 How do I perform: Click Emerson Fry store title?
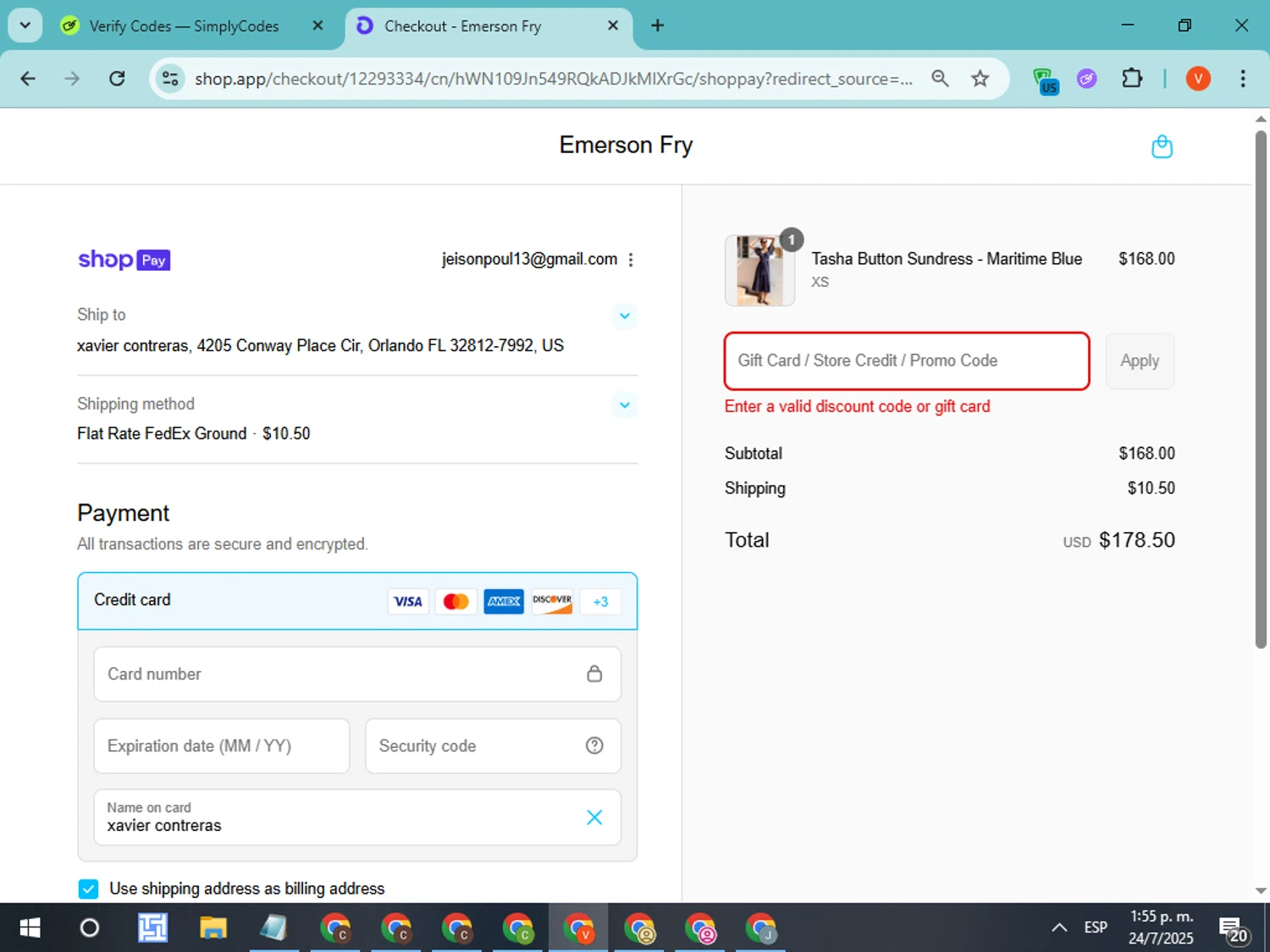point(626,146)
